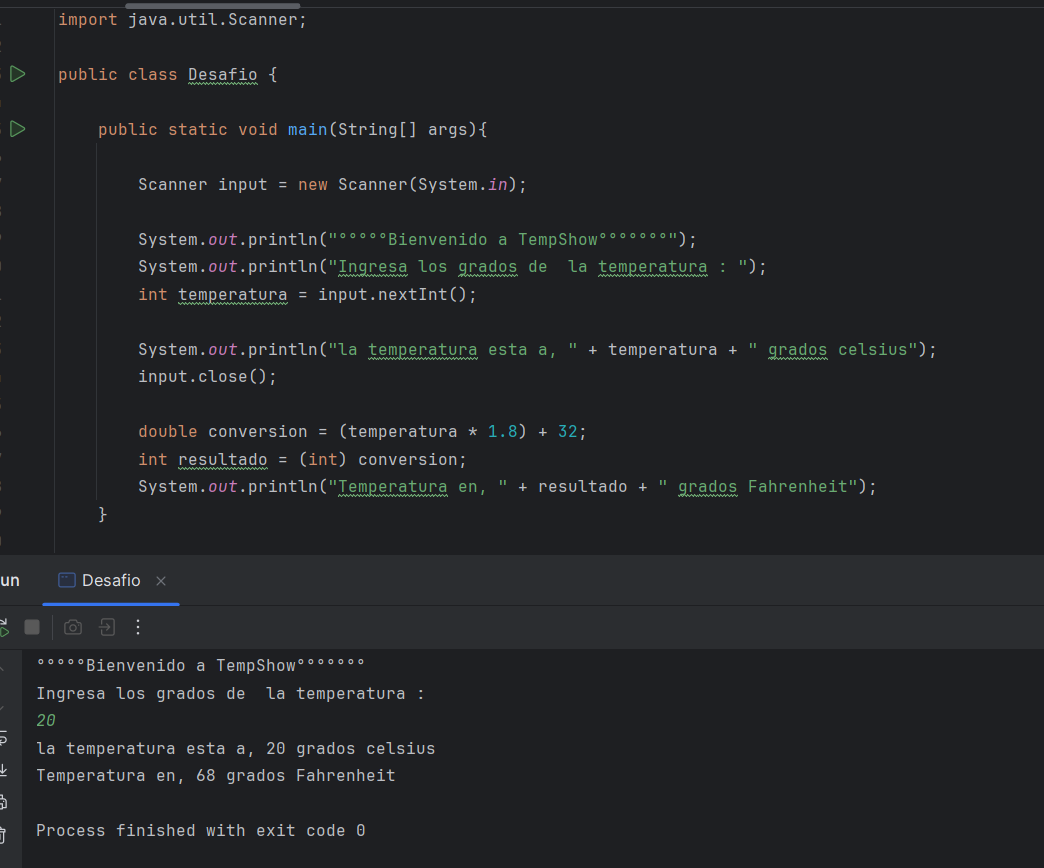The height and width of the screenshot is (868, 1044).
Task: Click the user input value 20 in console
Action: (x=46, y=721)
